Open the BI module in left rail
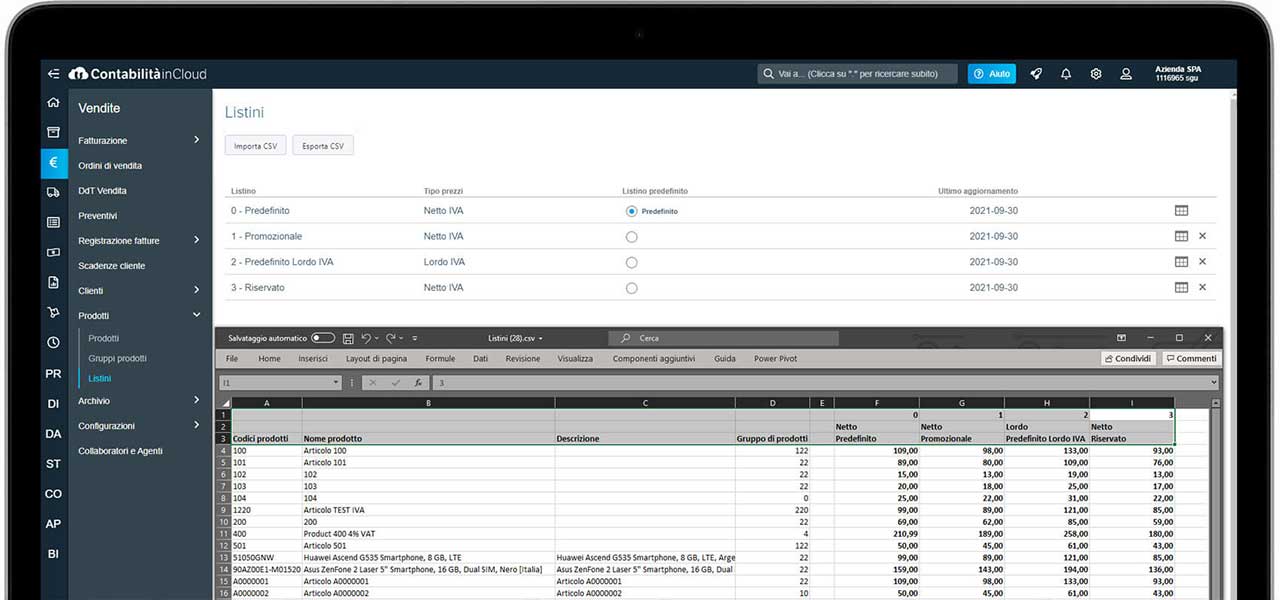This screenshot has width=1280, height=600. pyautogui.click(x=53, y=554)
